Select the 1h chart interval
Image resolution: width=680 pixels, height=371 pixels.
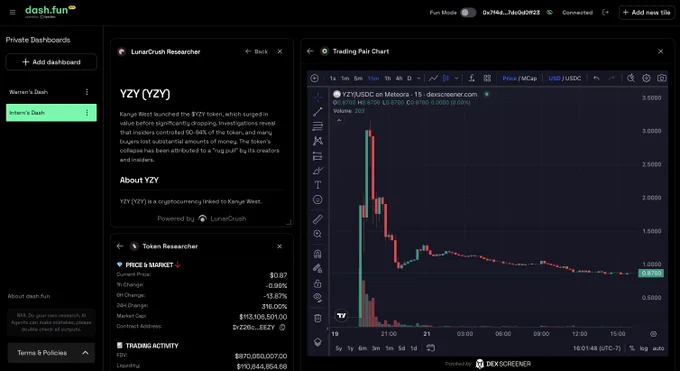coord(388,79)
